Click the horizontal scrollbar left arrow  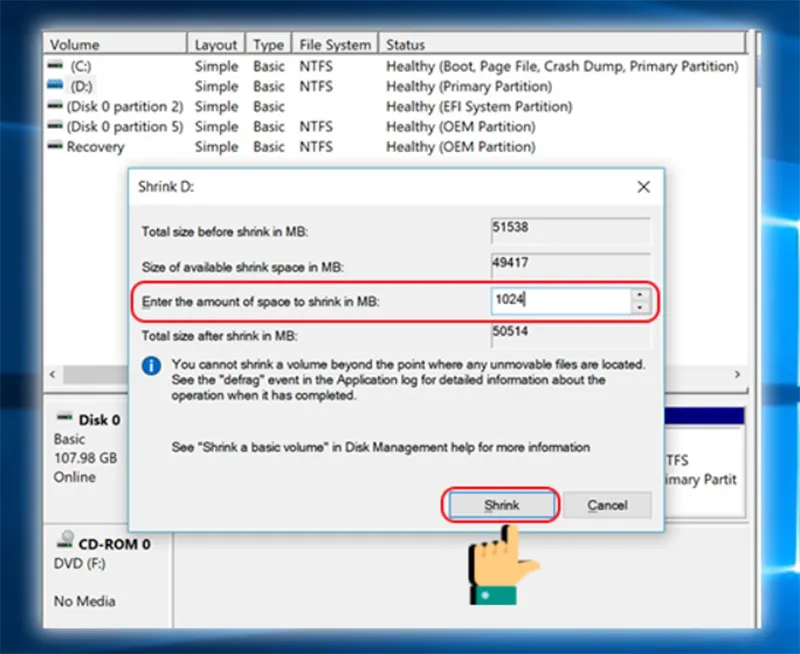click(53, 374)
